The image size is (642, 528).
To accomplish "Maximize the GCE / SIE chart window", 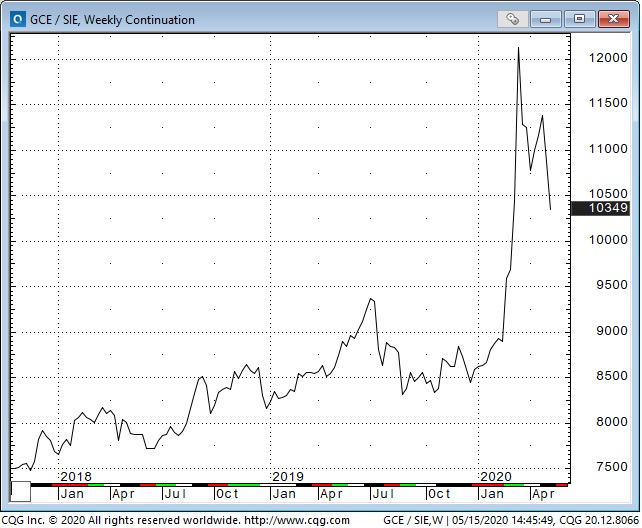I will pyautogui.click(x=579, y=18).
